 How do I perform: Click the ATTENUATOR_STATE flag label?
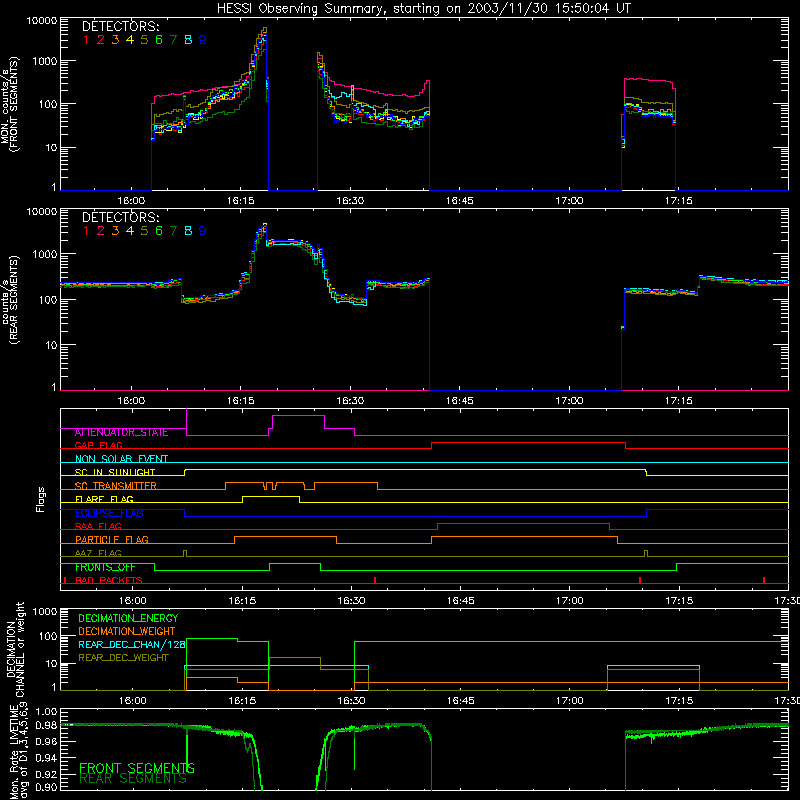coord(121,432)
